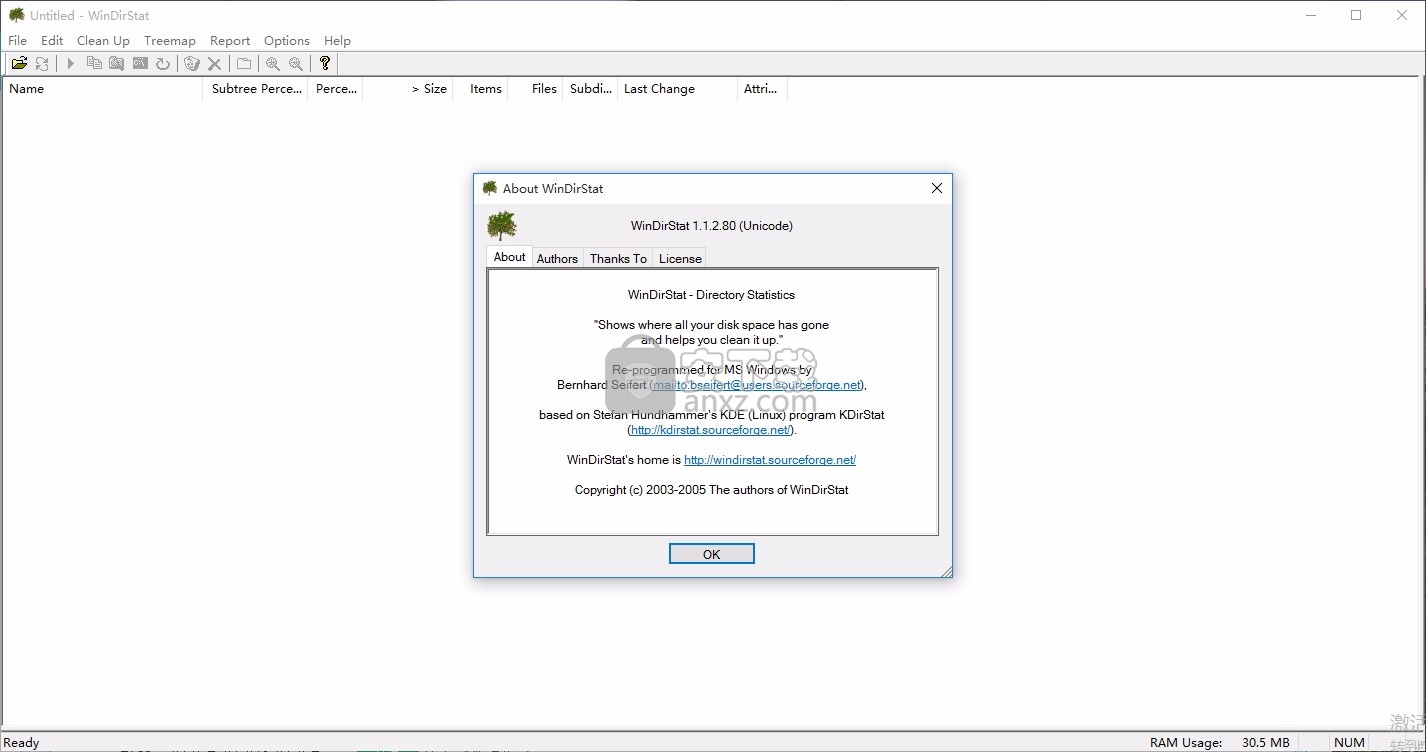Click 'WinDirStat - Directory Statistics' heading text

click(x=712, y=295)
